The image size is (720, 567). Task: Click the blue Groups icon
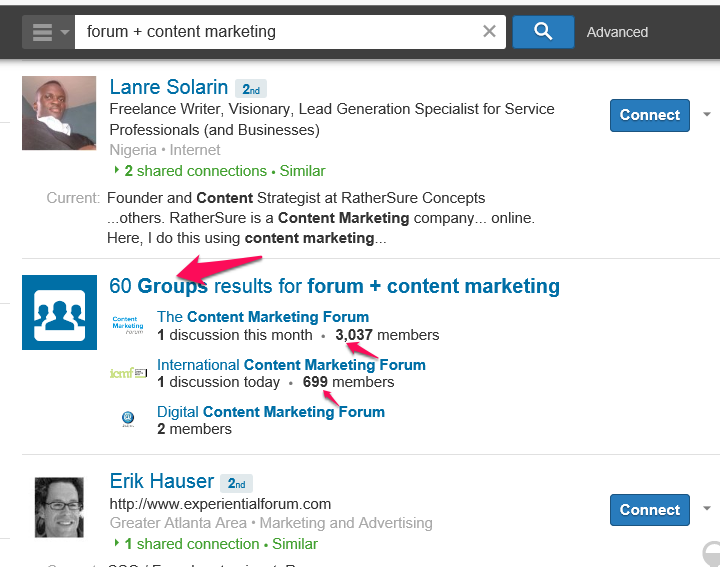point(59,312)
